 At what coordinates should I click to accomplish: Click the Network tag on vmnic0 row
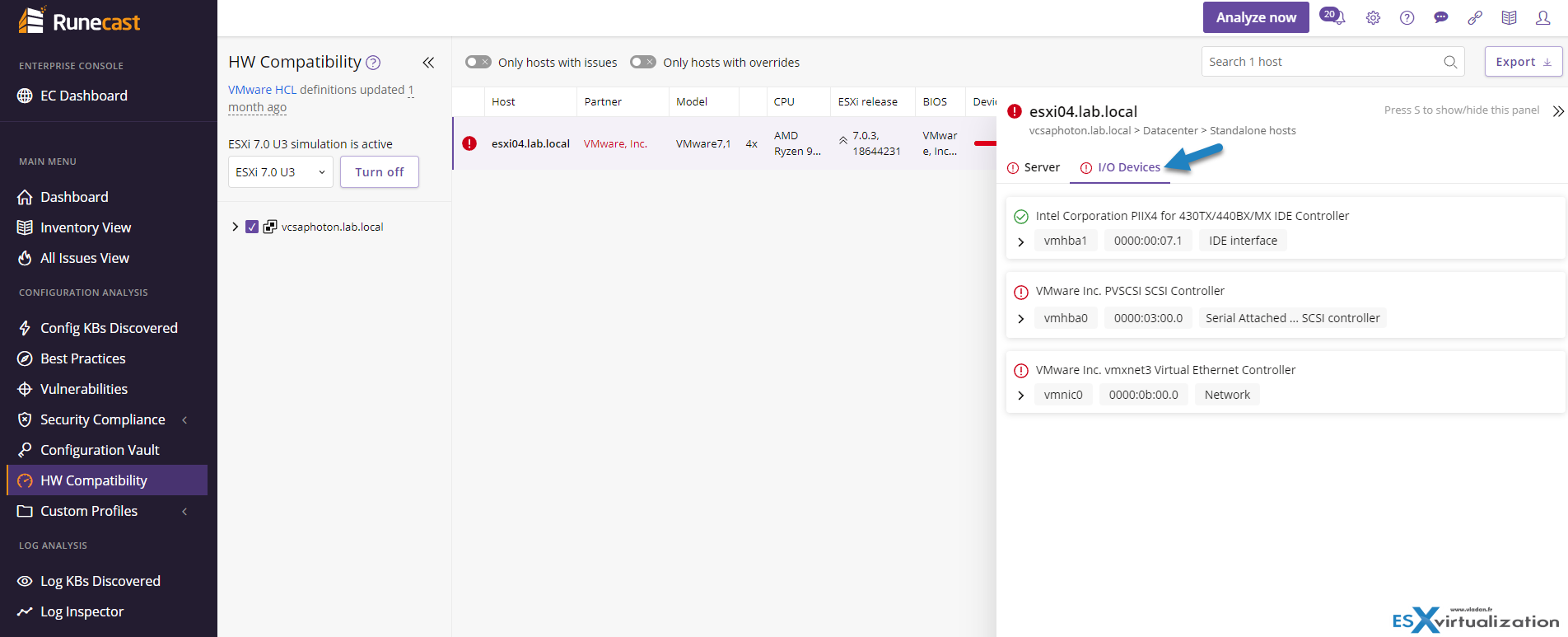(1227, 395)
